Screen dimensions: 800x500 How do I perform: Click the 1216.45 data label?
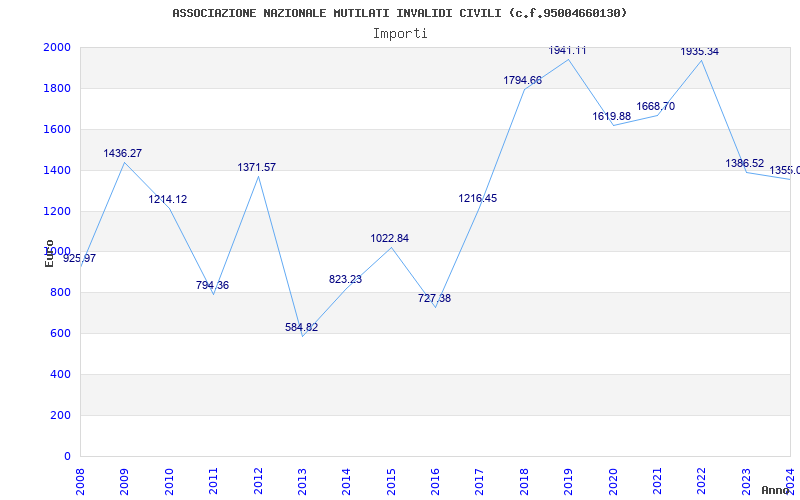(478, 198)
